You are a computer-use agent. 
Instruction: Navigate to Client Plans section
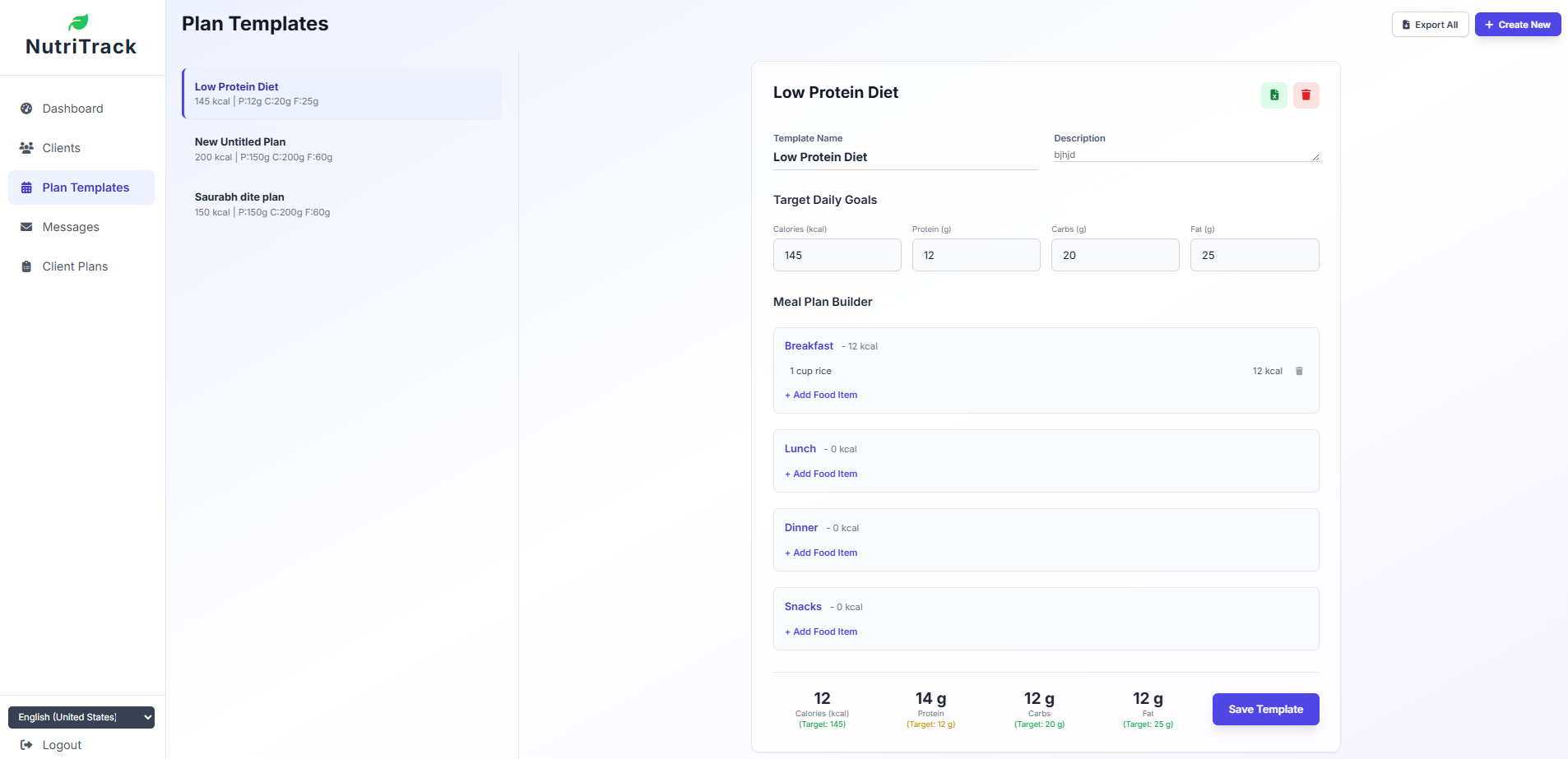click(75, 266)
